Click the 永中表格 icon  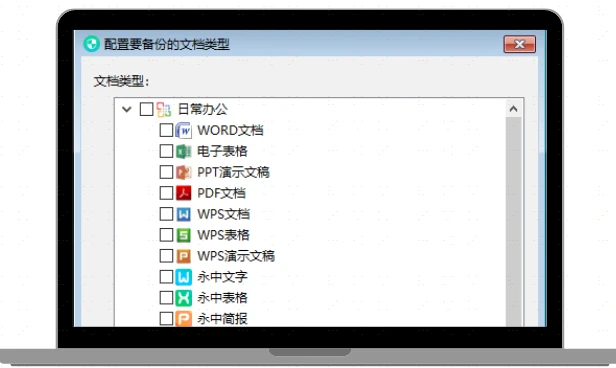tap(183, 298)
